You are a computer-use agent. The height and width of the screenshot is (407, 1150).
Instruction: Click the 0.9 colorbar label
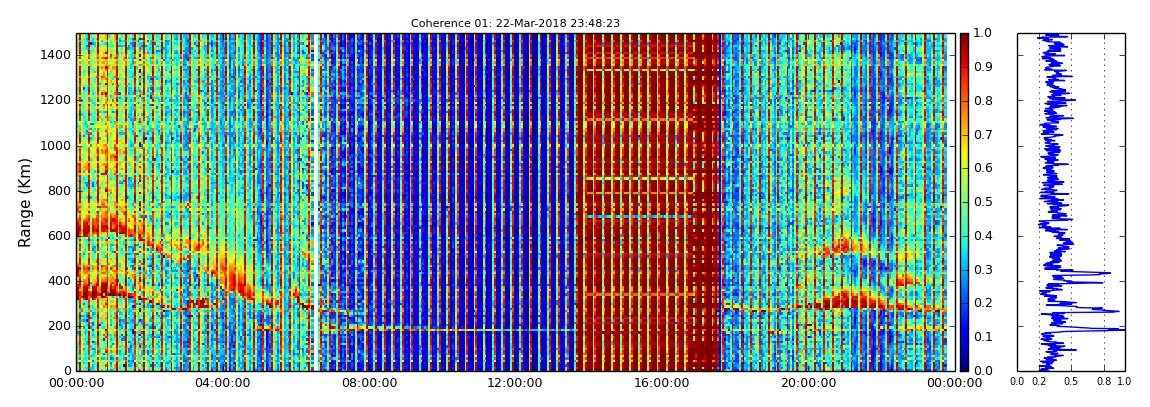(x=981, y=67)
